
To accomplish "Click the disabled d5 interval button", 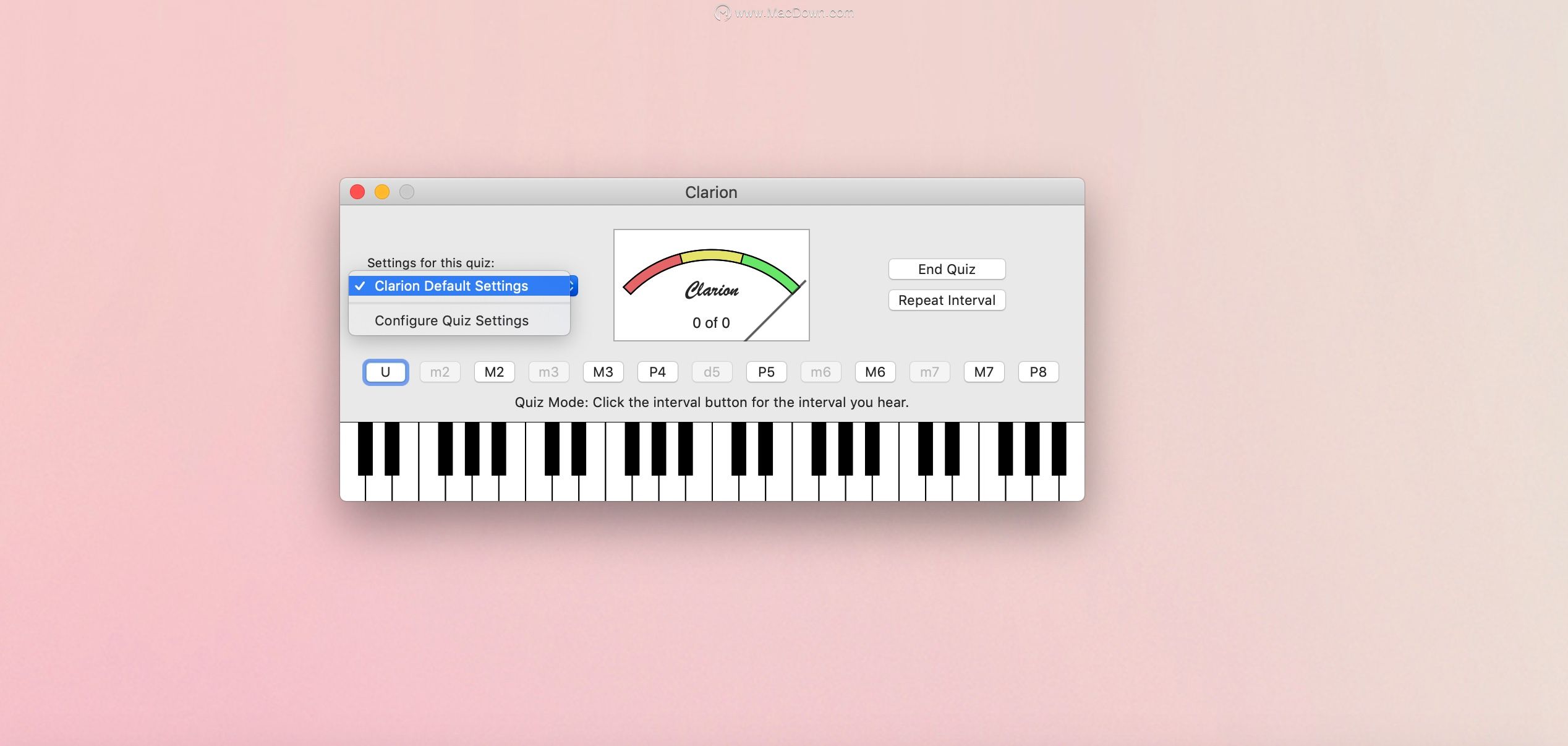I will 712,372.
